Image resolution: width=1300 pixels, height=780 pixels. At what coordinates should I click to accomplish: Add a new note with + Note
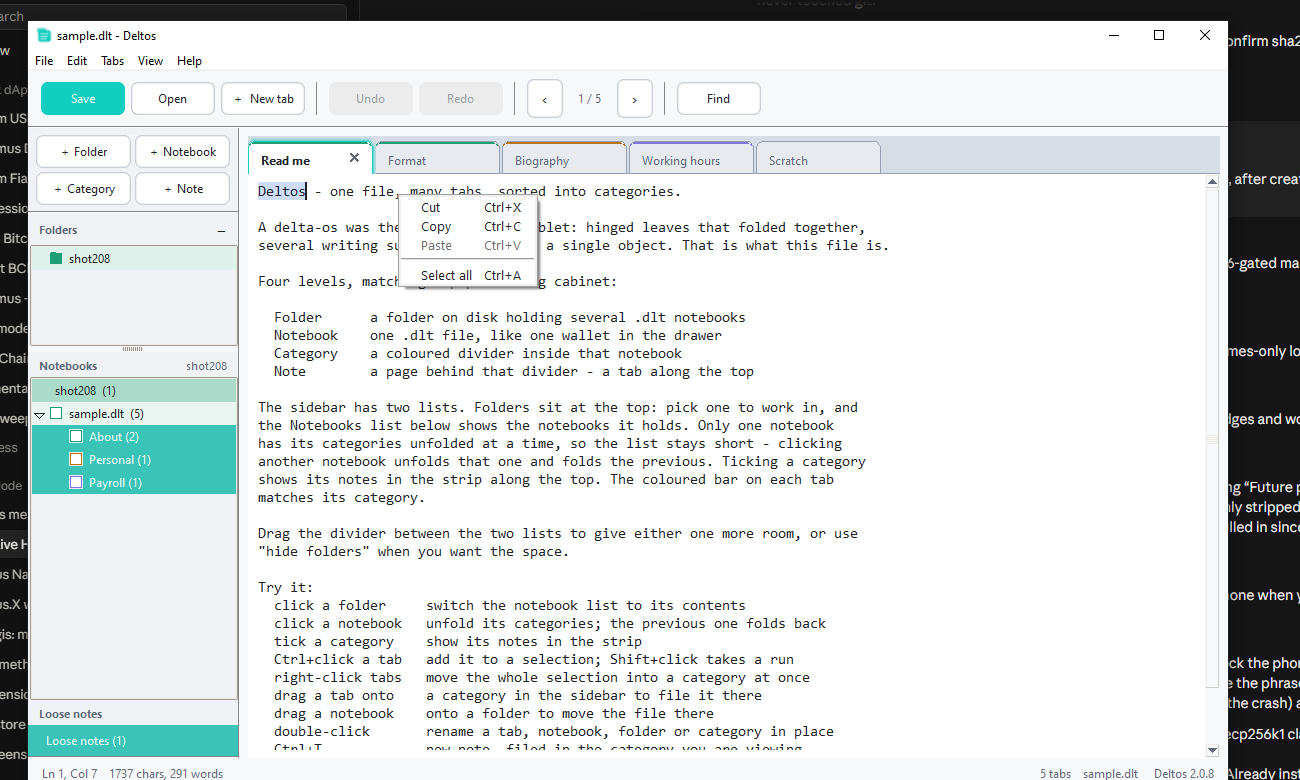coord(182,189)
